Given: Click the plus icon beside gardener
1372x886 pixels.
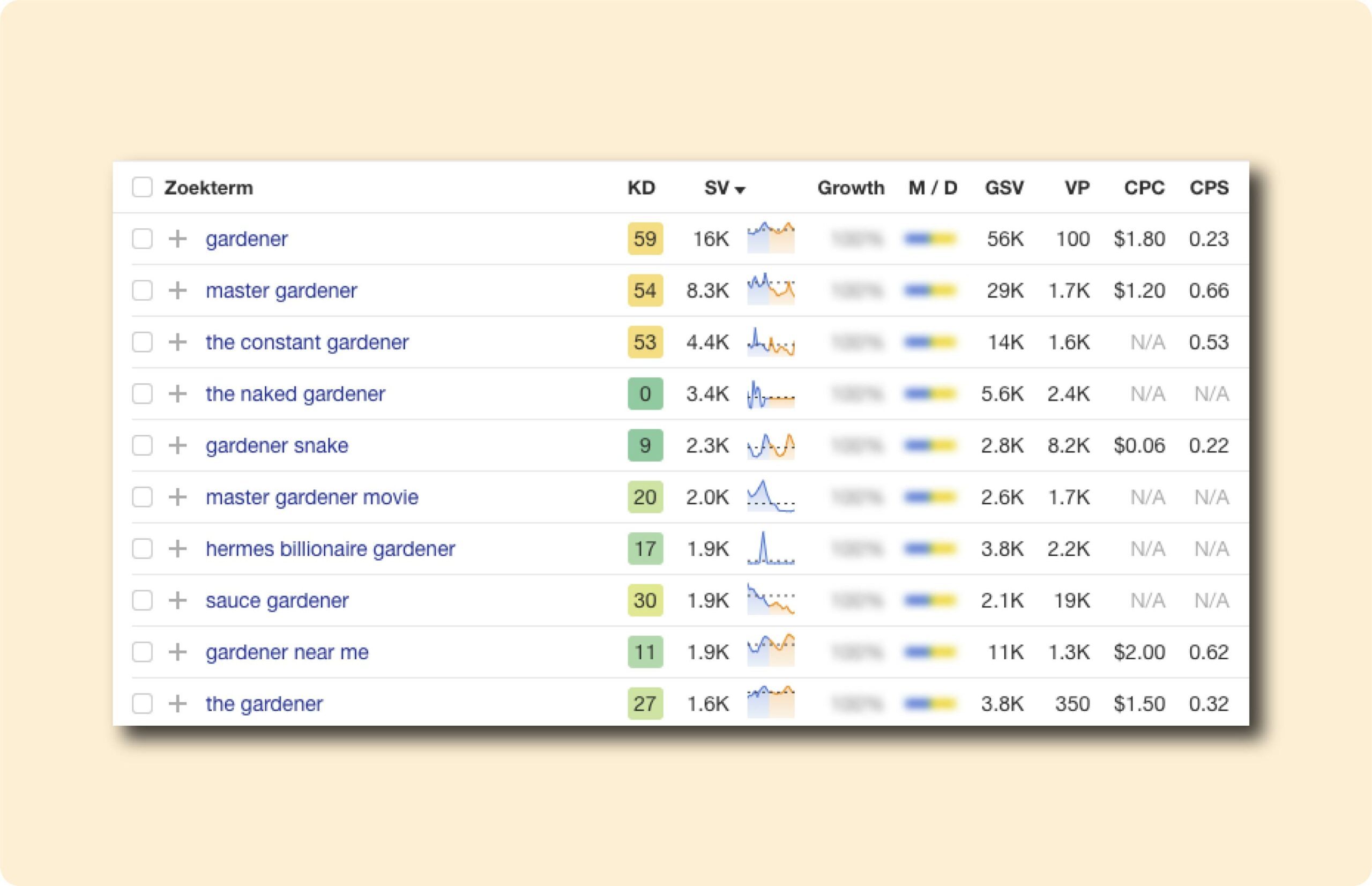Looking at the screenshot, I should click(177, 239).
